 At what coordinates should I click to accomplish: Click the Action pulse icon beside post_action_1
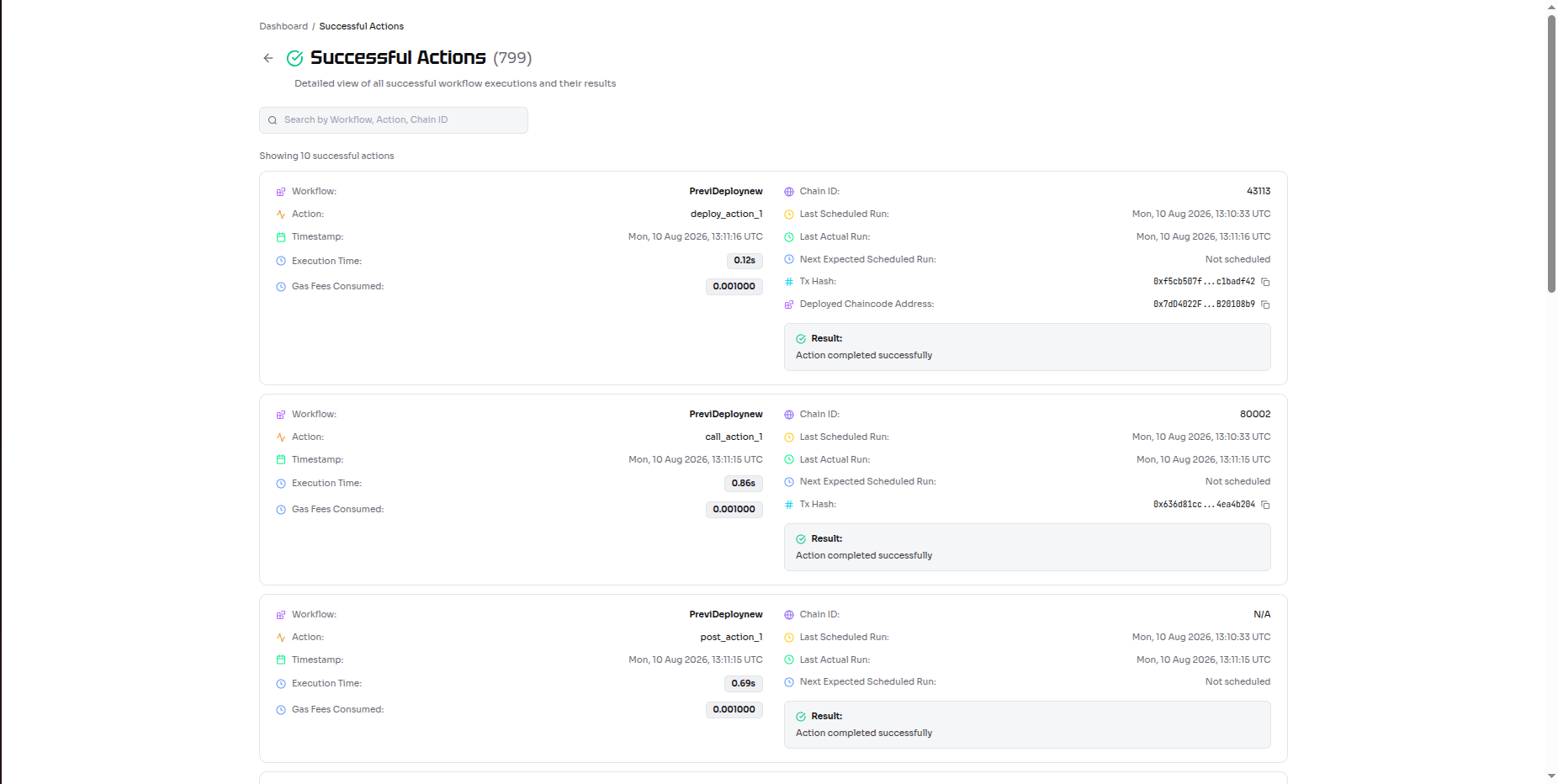click(281, 638)
